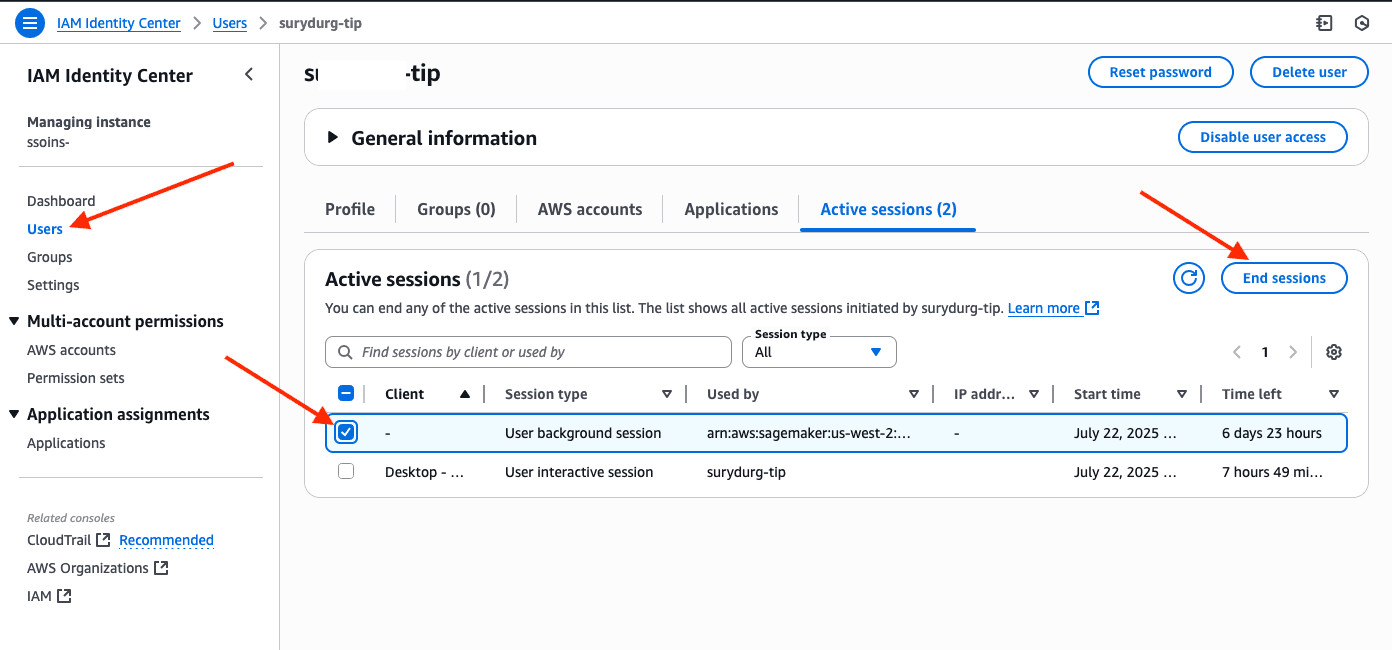
Task: Open the Session type All dropdown
Action: [x=819, y=352]
